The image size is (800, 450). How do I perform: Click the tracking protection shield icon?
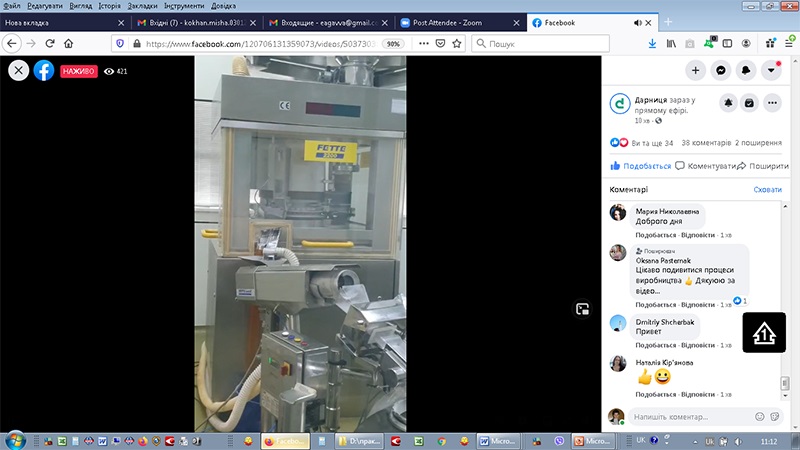[x=120, y=43]
